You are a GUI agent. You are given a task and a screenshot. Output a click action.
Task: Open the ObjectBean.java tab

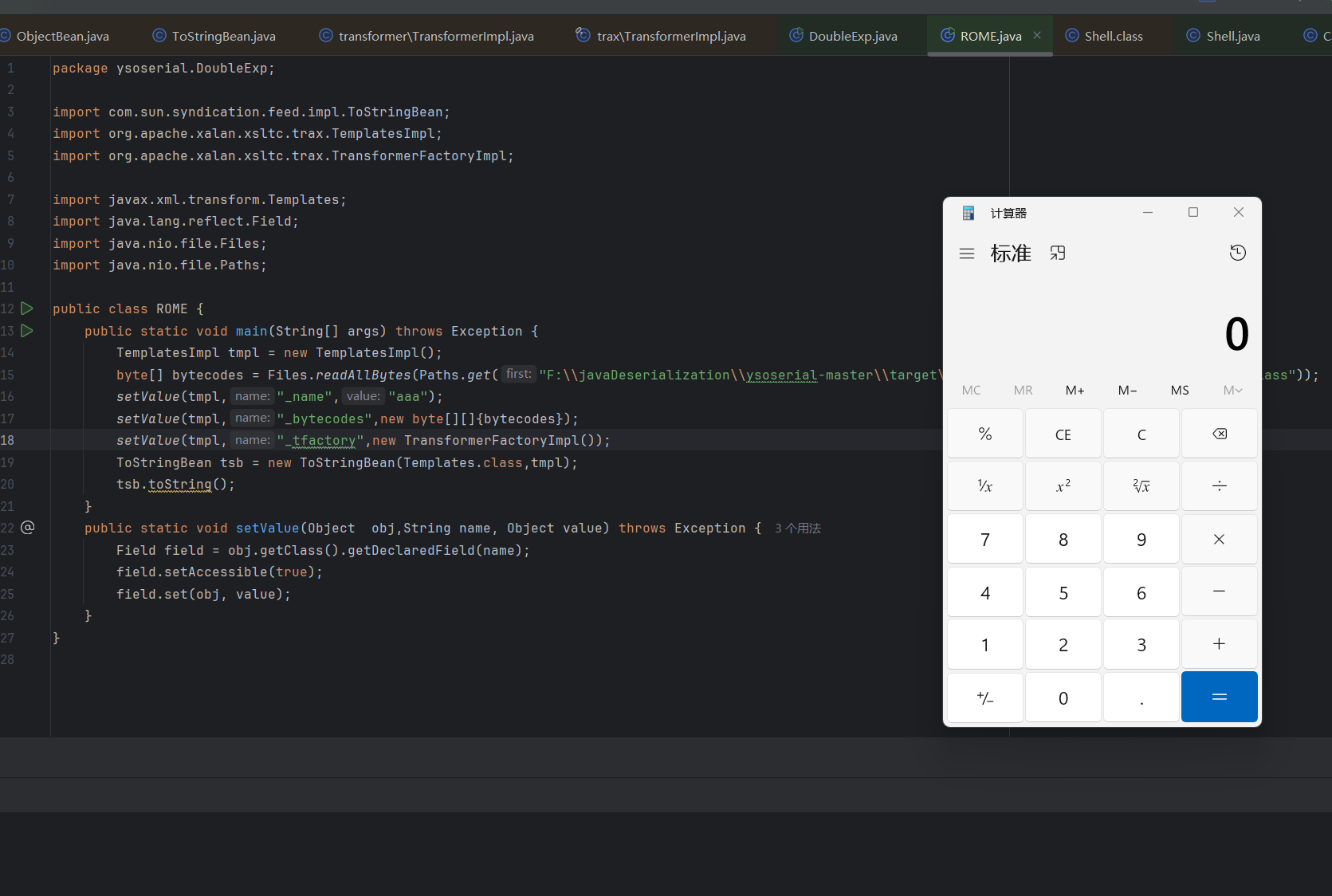[x=56, y=36]
